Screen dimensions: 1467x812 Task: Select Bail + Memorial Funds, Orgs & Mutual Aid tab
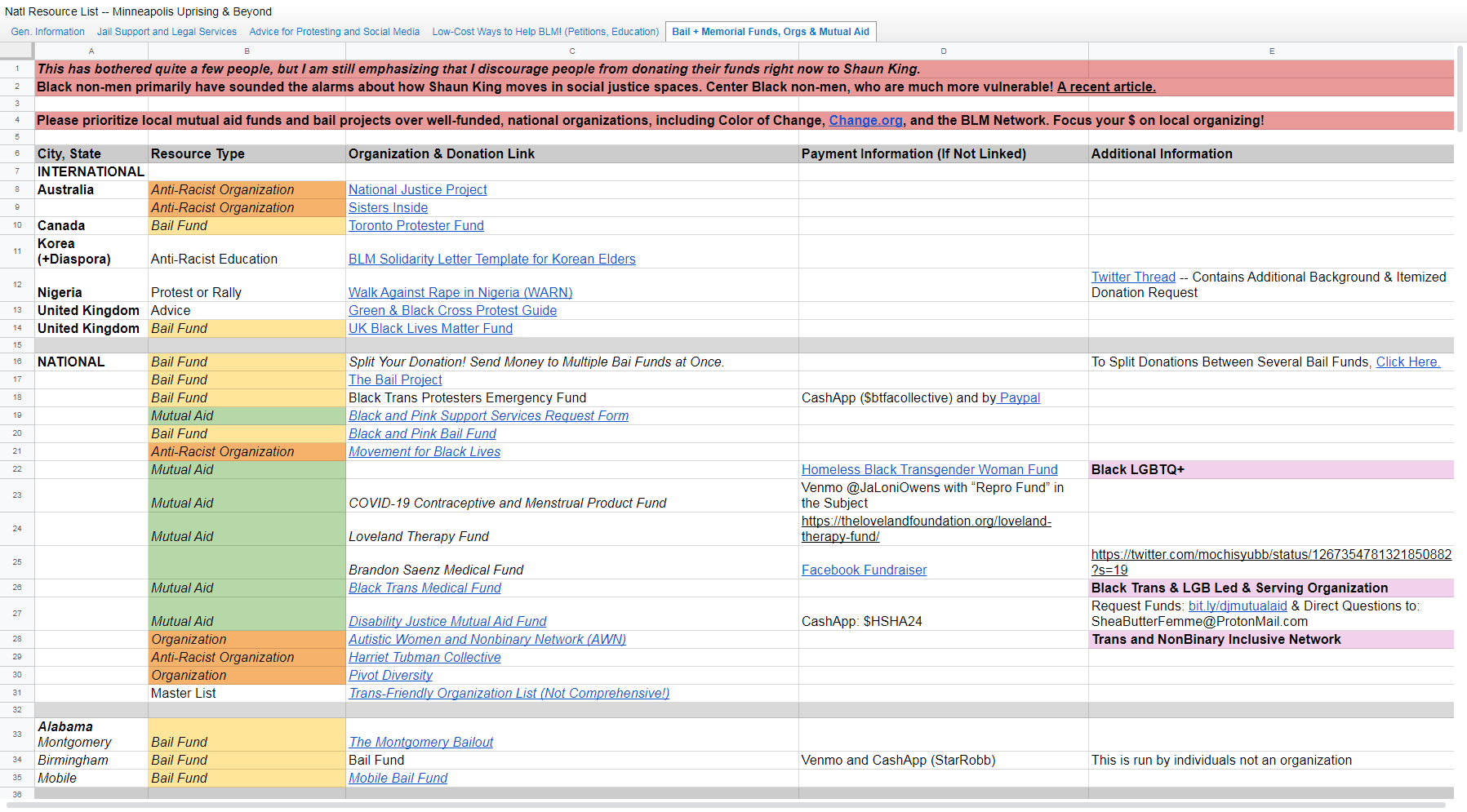point(771,32)
